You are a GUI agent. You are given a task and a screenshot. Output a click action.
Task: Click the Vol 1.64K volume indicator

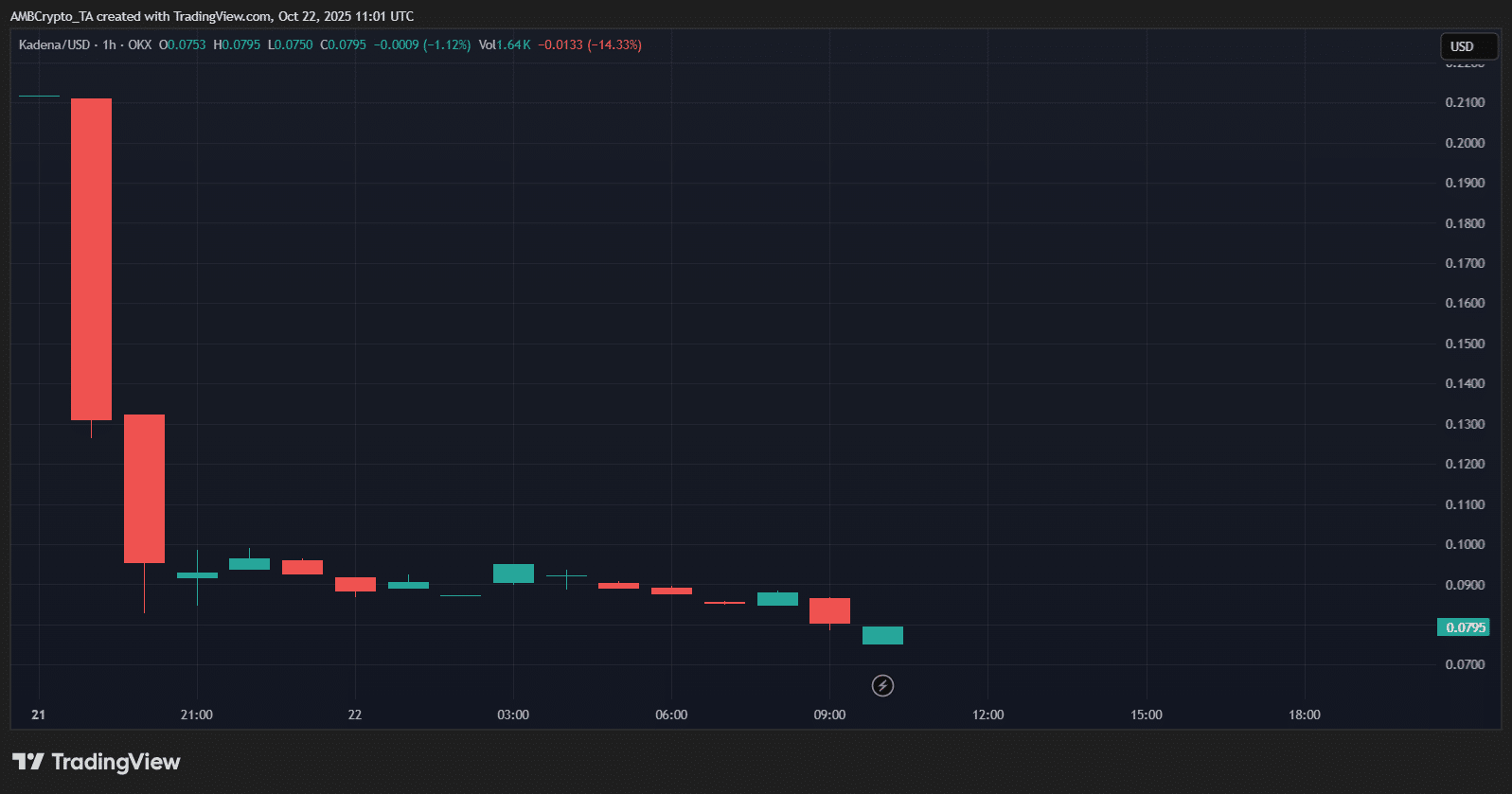click(504, 44)
